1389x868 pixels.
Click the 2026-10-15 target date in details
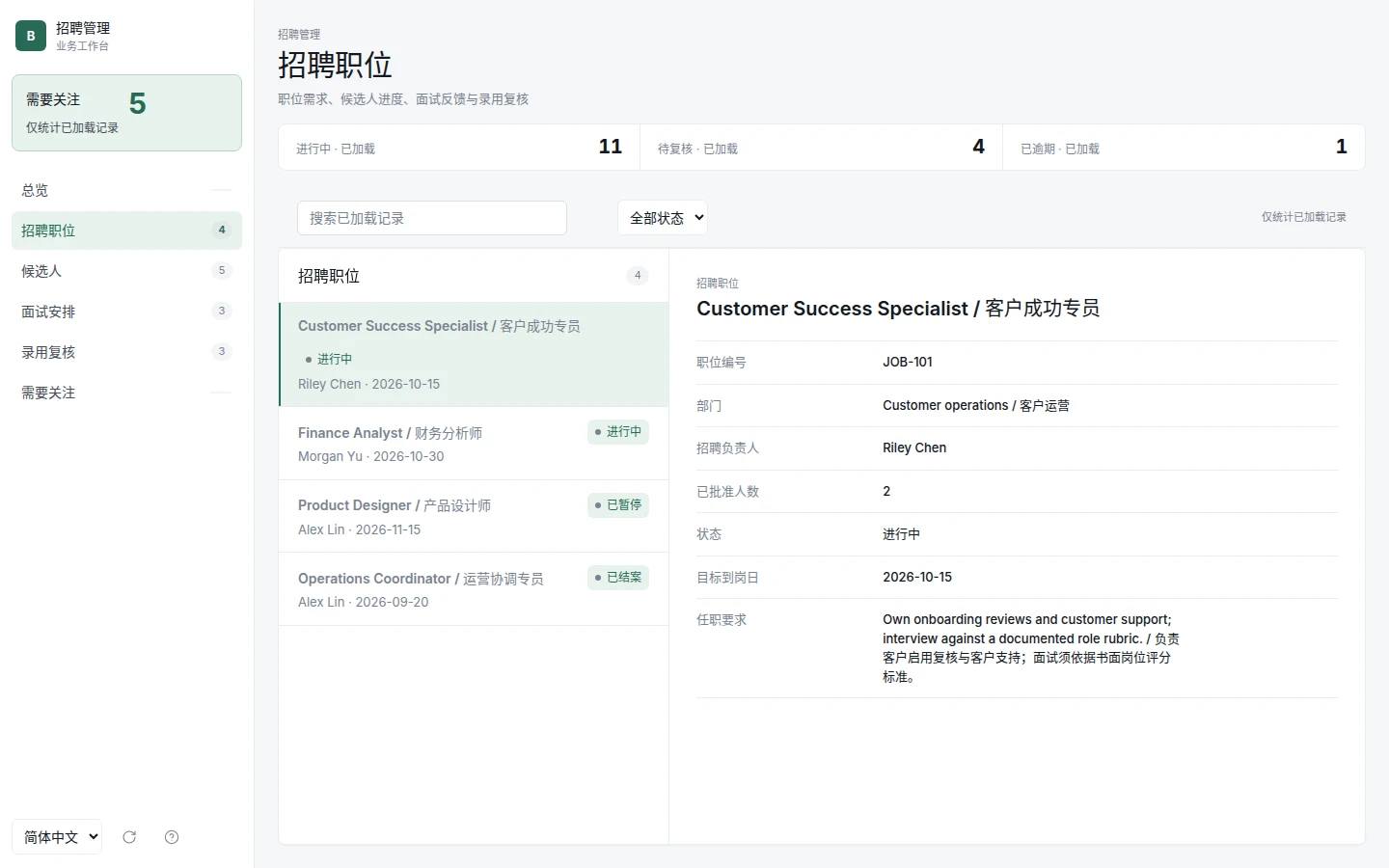point(917,578)
